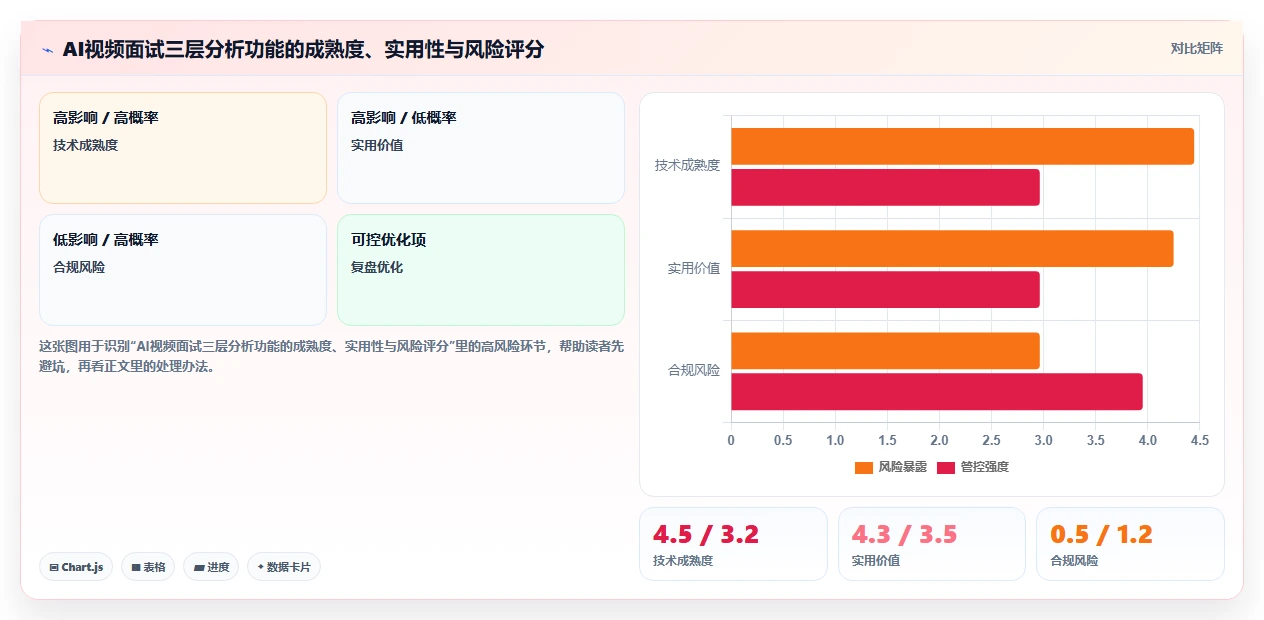
Task: Open the 4.3 / 3.5 实用价值 stat card
Action: (x=932, y=544)
